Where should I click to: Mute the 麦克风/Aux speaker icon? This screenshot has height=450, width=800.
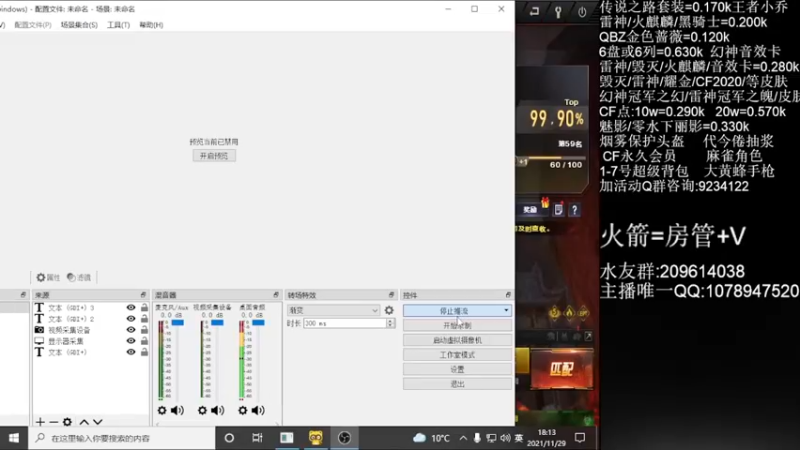pos(178,410)
